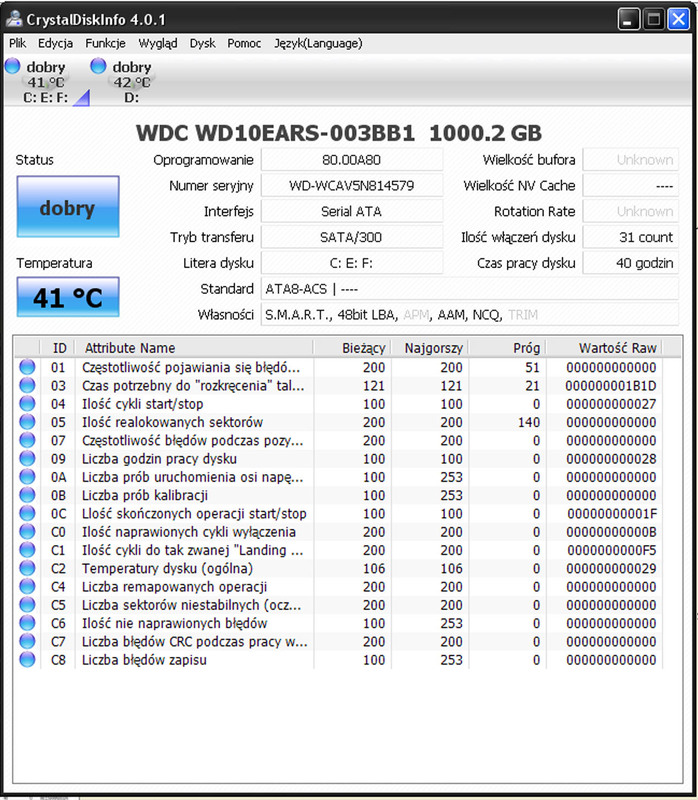Click the ID column header
Viewport: 698px width, 800px height.
point(58,348)
